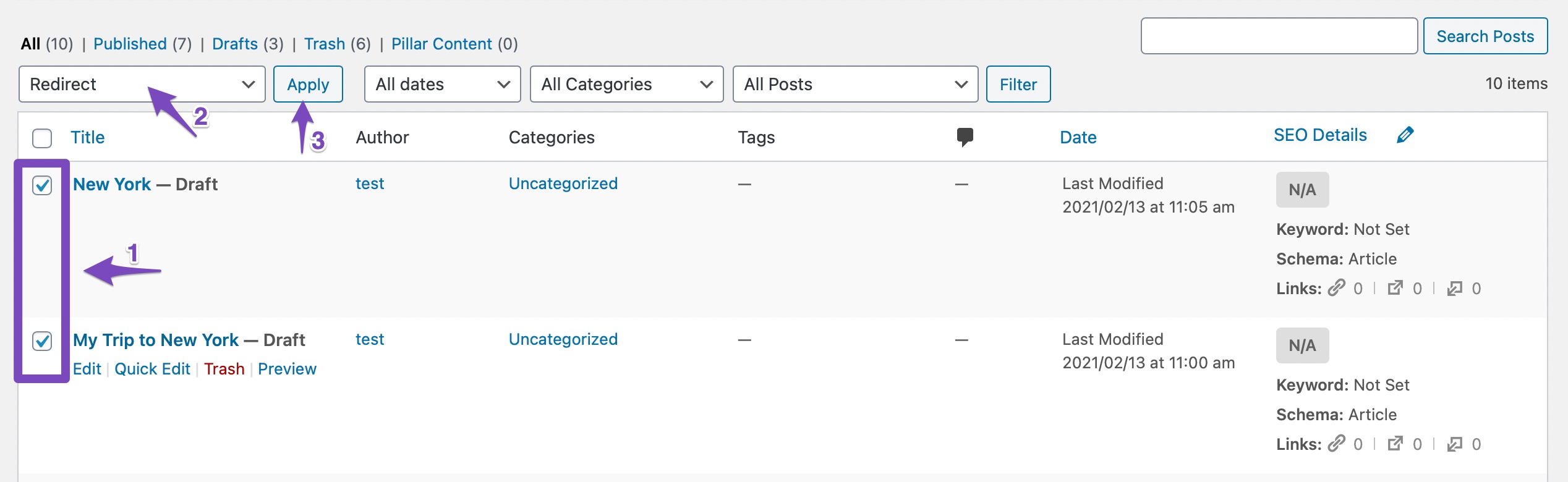Click incoming links icon for New York post
The width and height of the screenshot is (1568, 482).
tap(1454, 288)
